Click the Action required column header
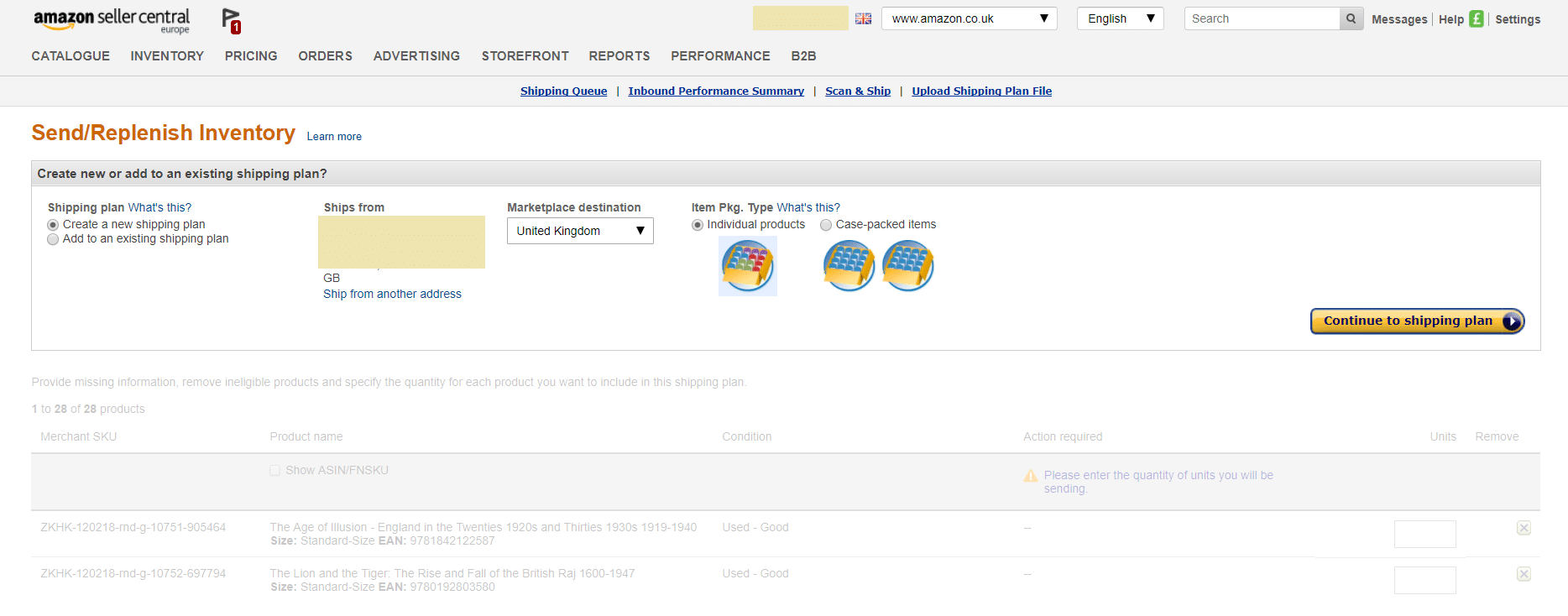Screen dimensions: 1568x616 click(x=1063, y=436)
